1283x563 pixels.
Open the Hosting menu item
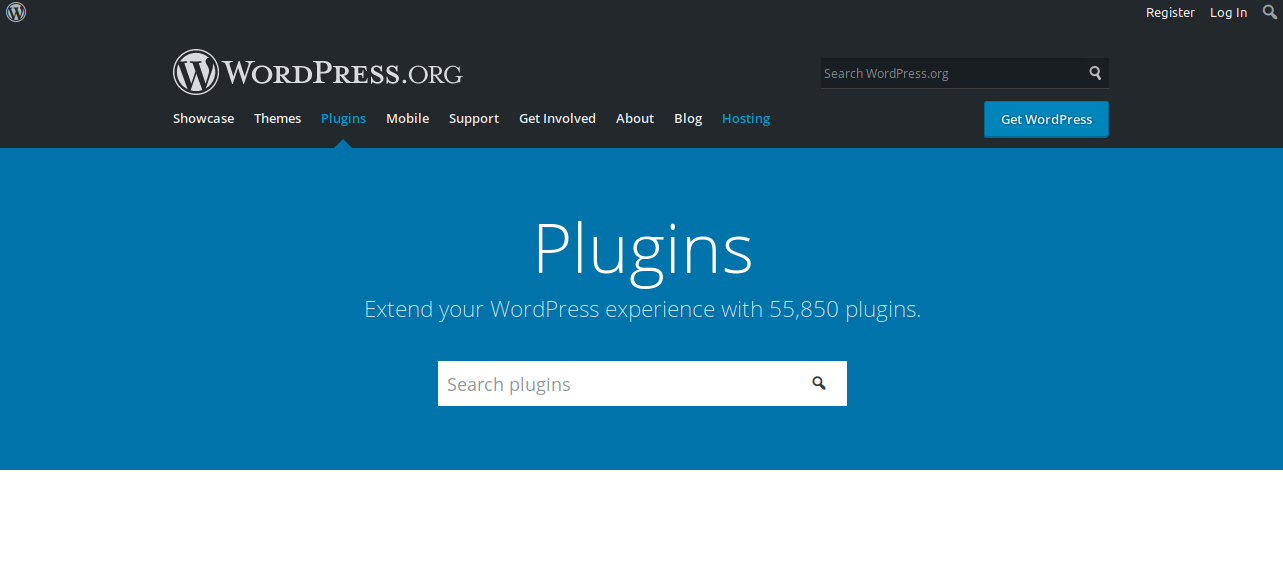click(x=745, y=118)
